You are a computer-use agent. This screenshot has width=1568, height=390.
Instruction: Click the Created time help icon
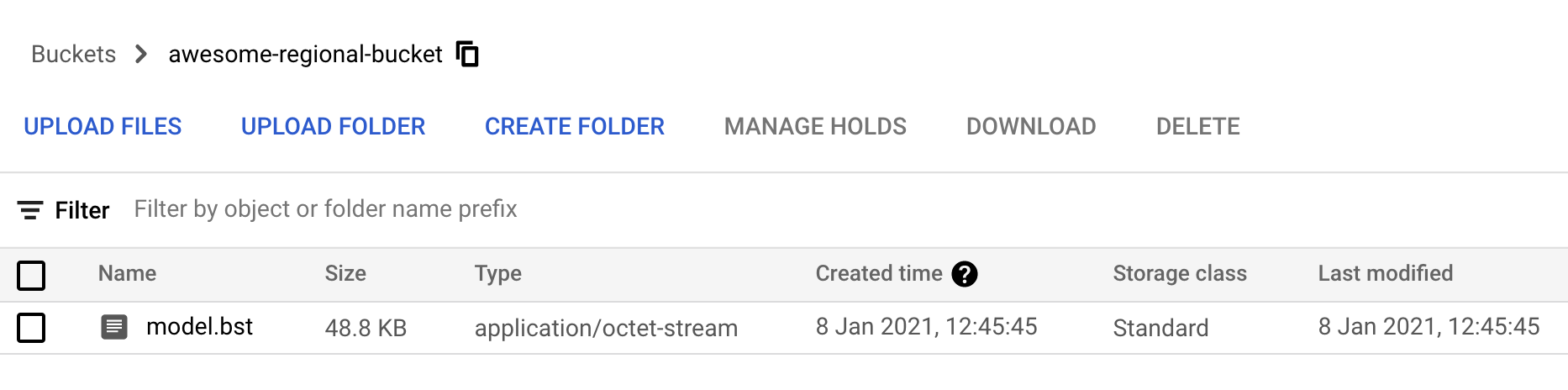point(965,274)
